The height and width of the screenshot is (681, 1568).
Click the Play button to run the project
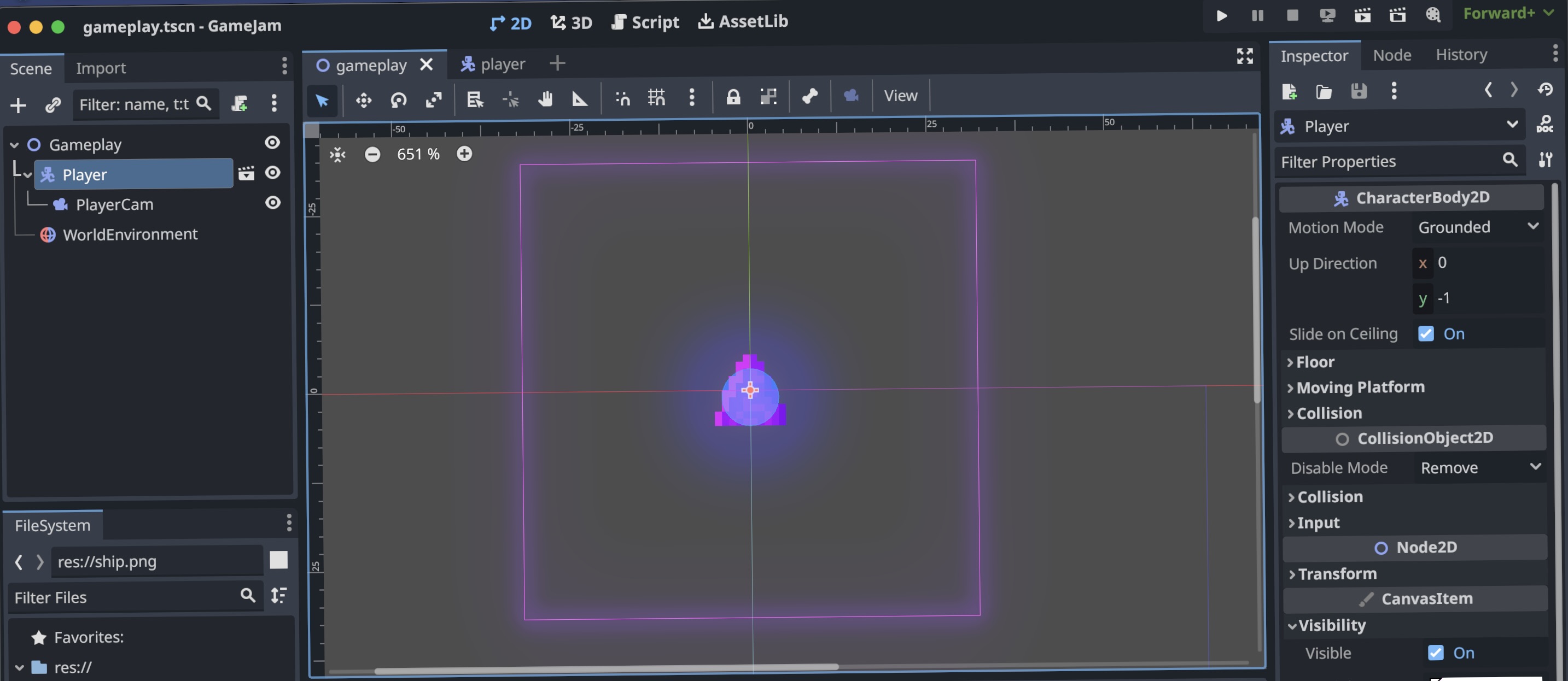tap(1221, 16)
